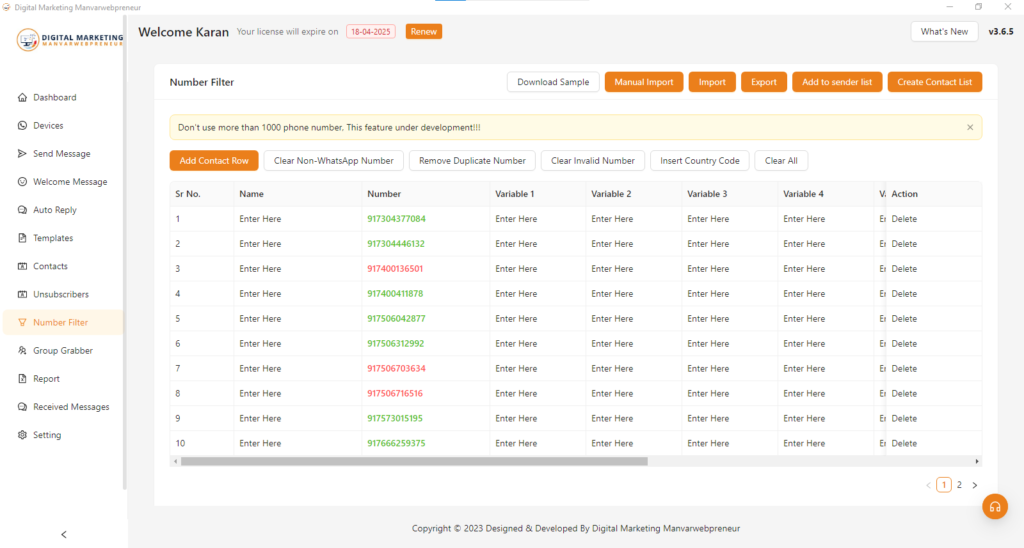Screen dimensions: 1024x548
Task: Delete row 3 using its Delete link
Action: tap(904, 269)
